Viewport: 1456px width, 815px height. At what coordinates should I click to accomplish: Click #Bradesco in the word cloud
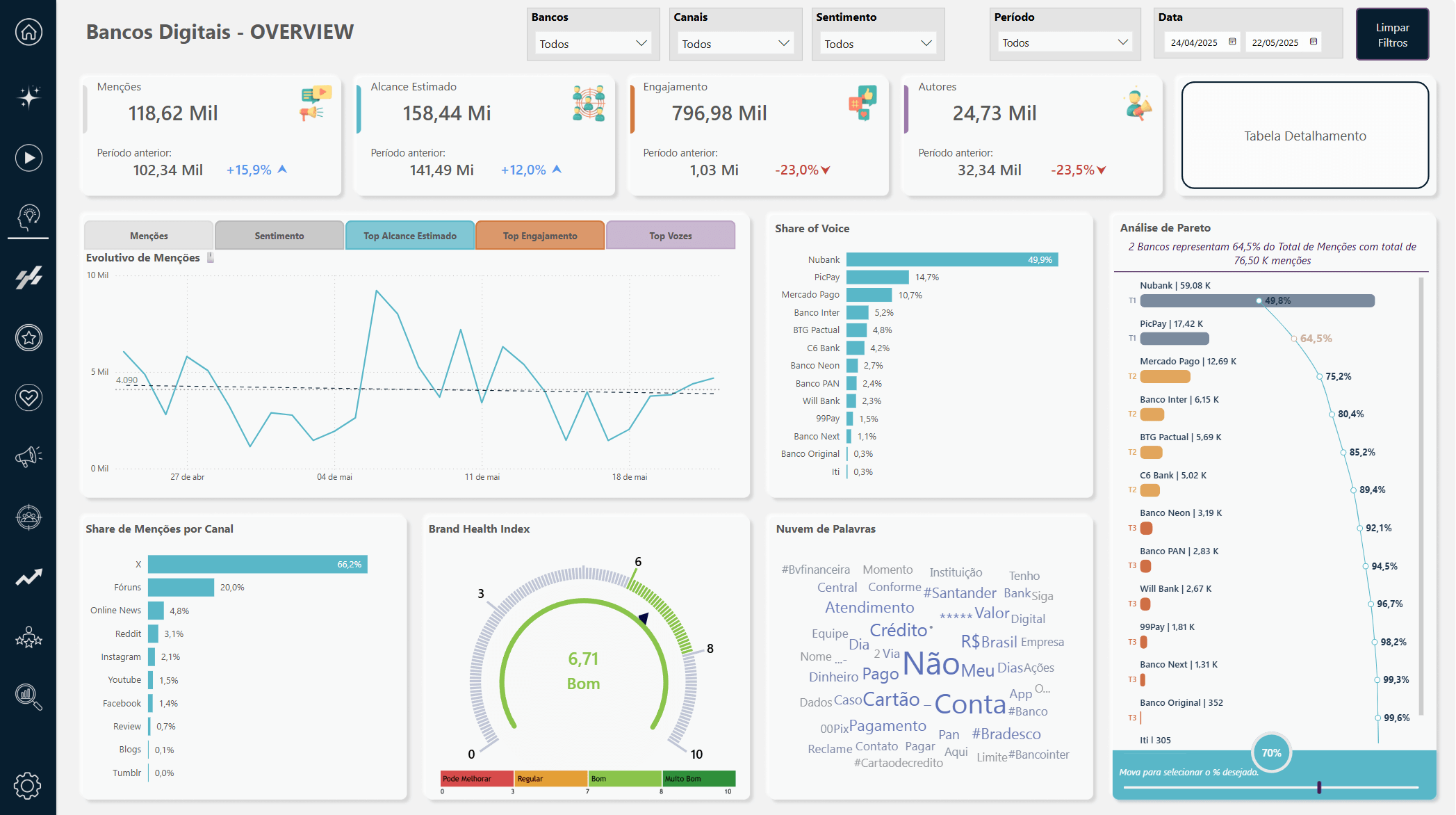pos(1006,734)
